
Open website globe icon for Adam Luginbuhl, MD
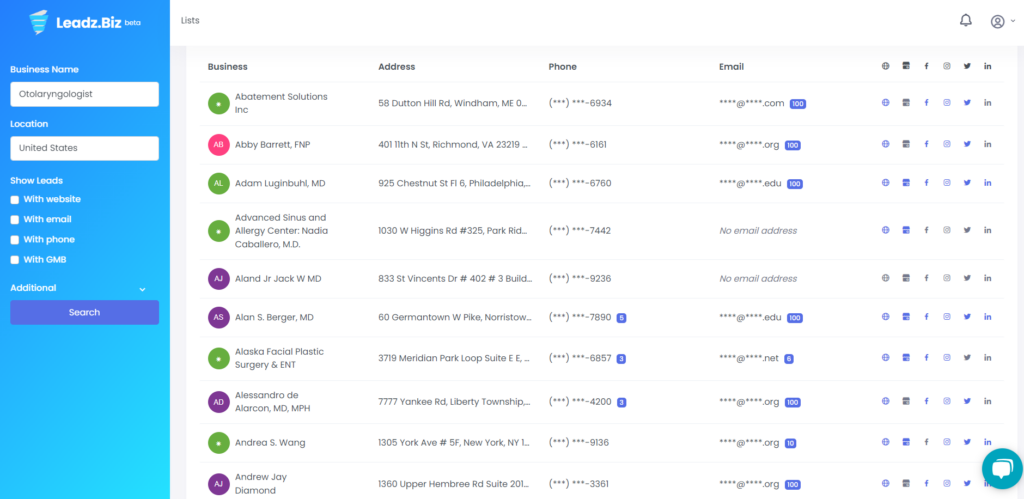(886, 184)
